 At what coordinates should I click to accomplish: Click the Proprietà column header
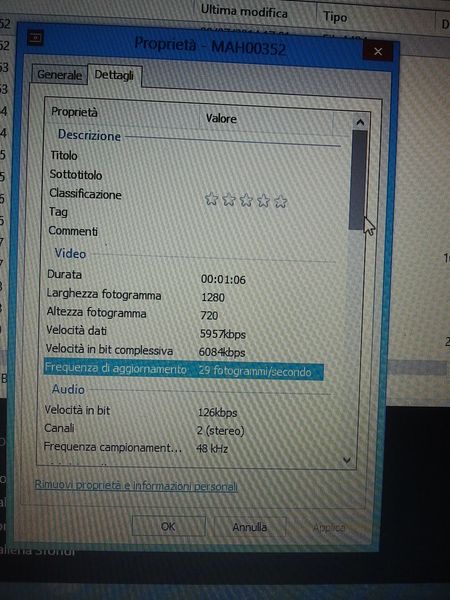[x=122, y=114]
